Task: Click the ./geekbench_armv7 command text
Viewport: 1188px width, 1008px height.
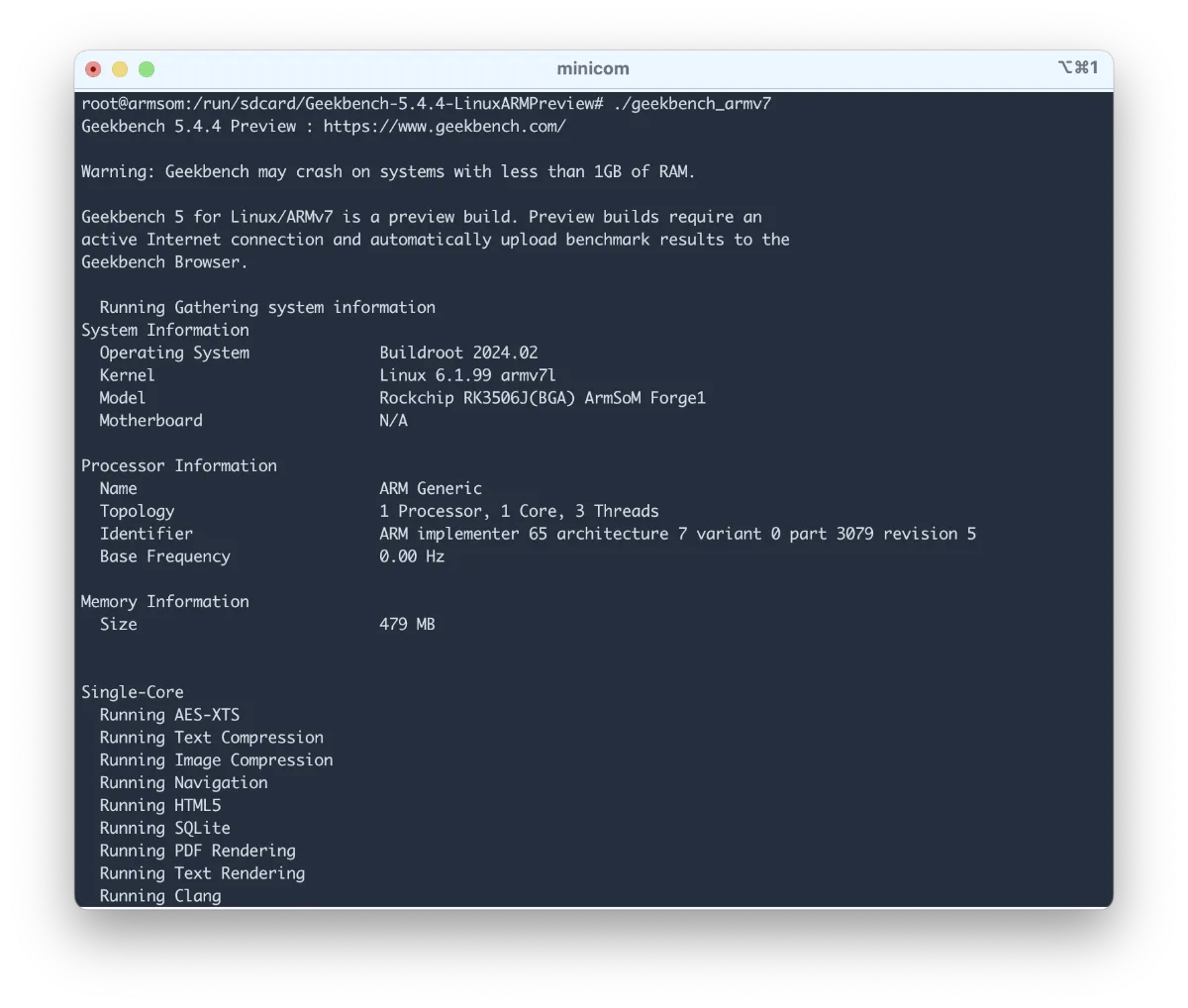Action: (x=692, y=103)
